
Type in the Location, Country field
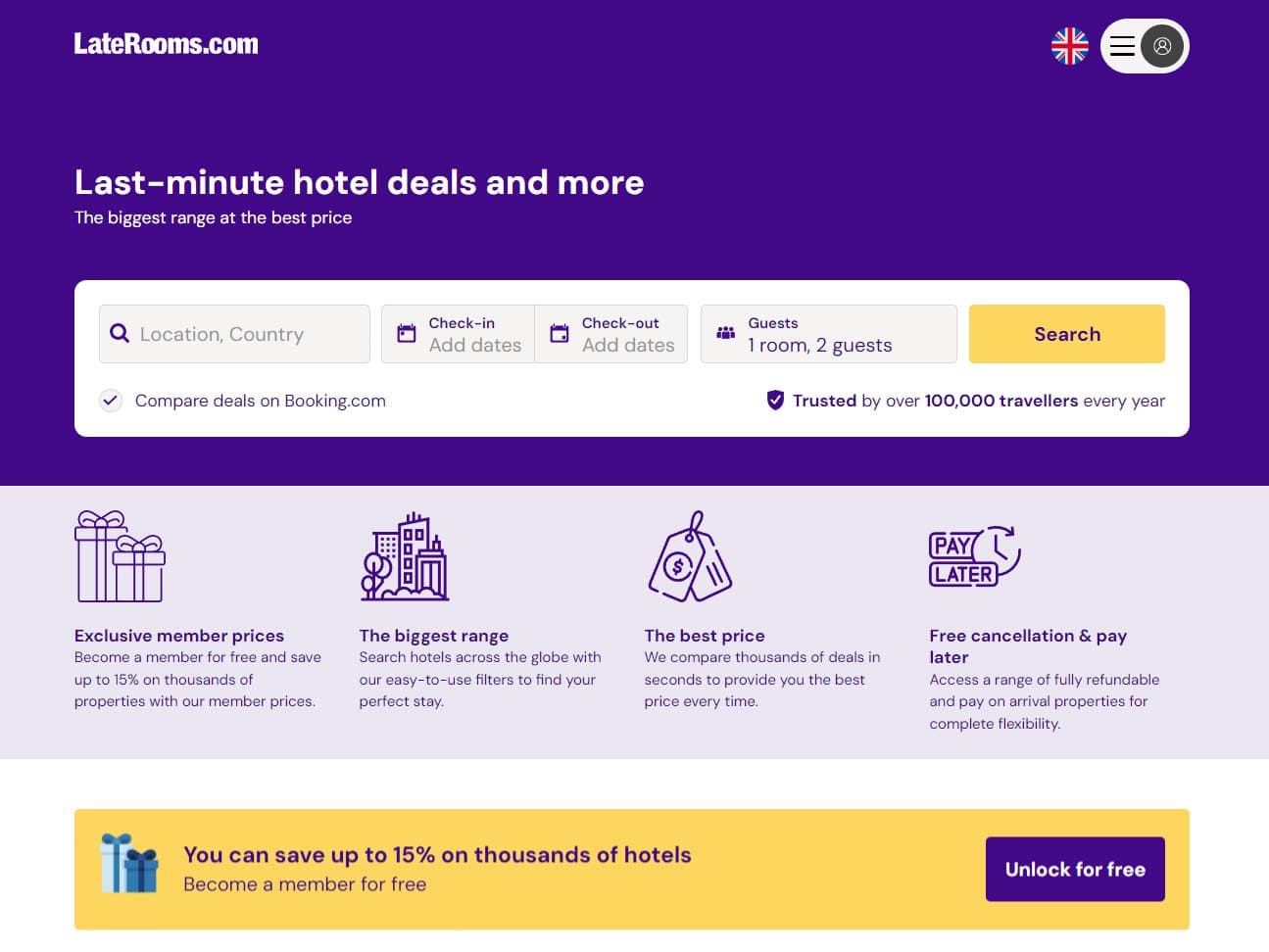(250, 334)
